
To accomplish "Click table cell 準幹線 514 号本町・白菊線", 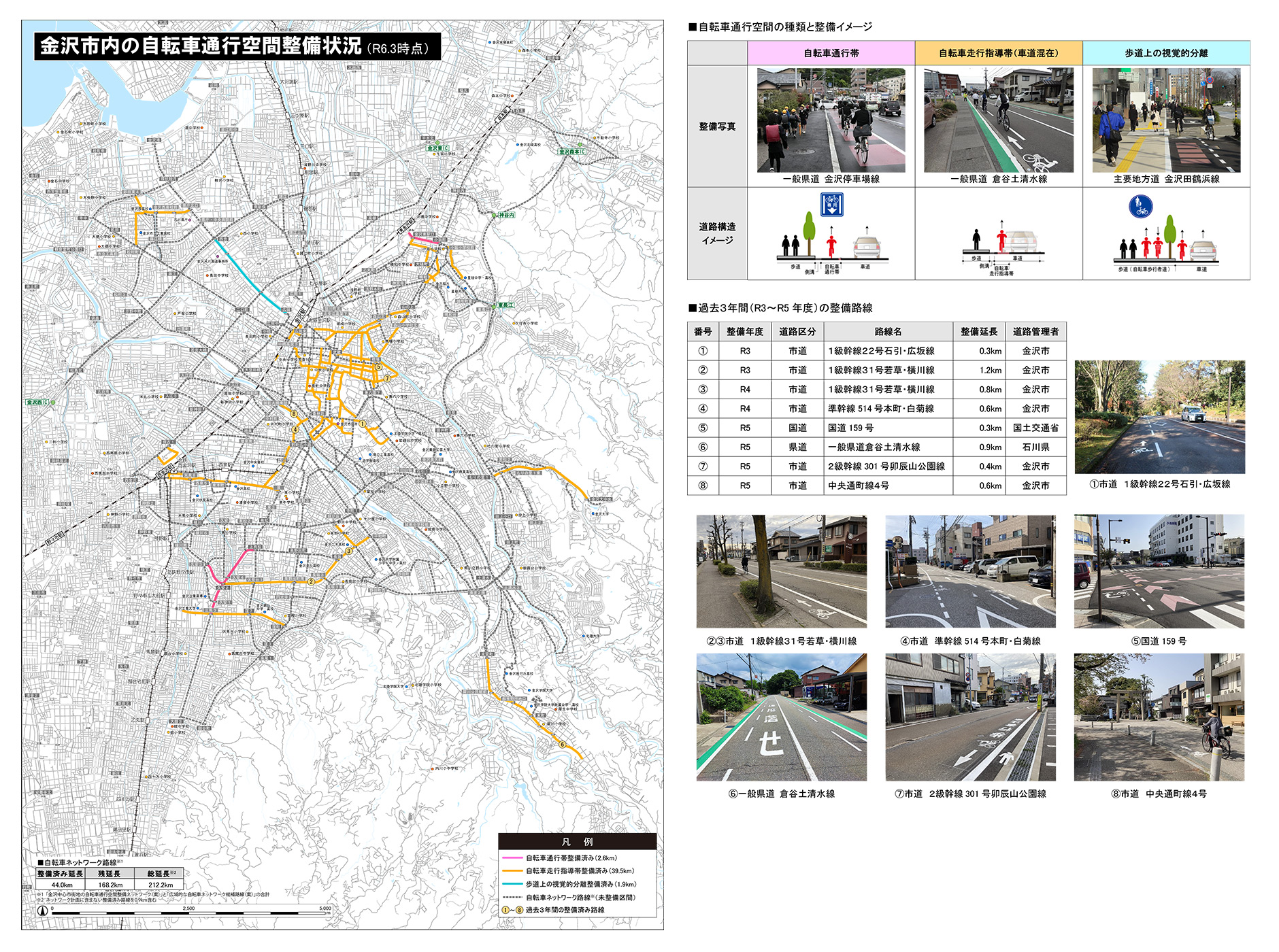I will coord(888,409).
